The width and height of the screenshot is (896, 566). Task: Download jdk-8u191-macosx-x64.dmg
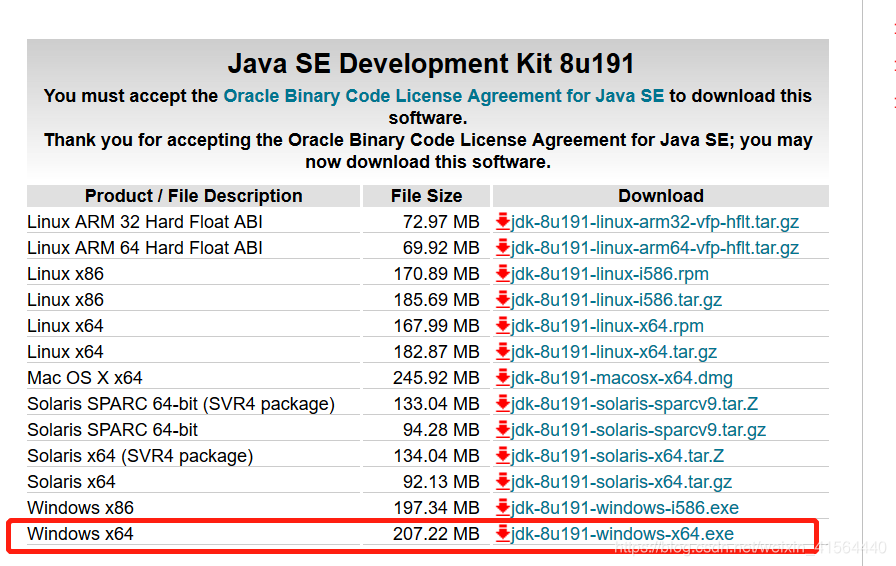coord(622,378)
